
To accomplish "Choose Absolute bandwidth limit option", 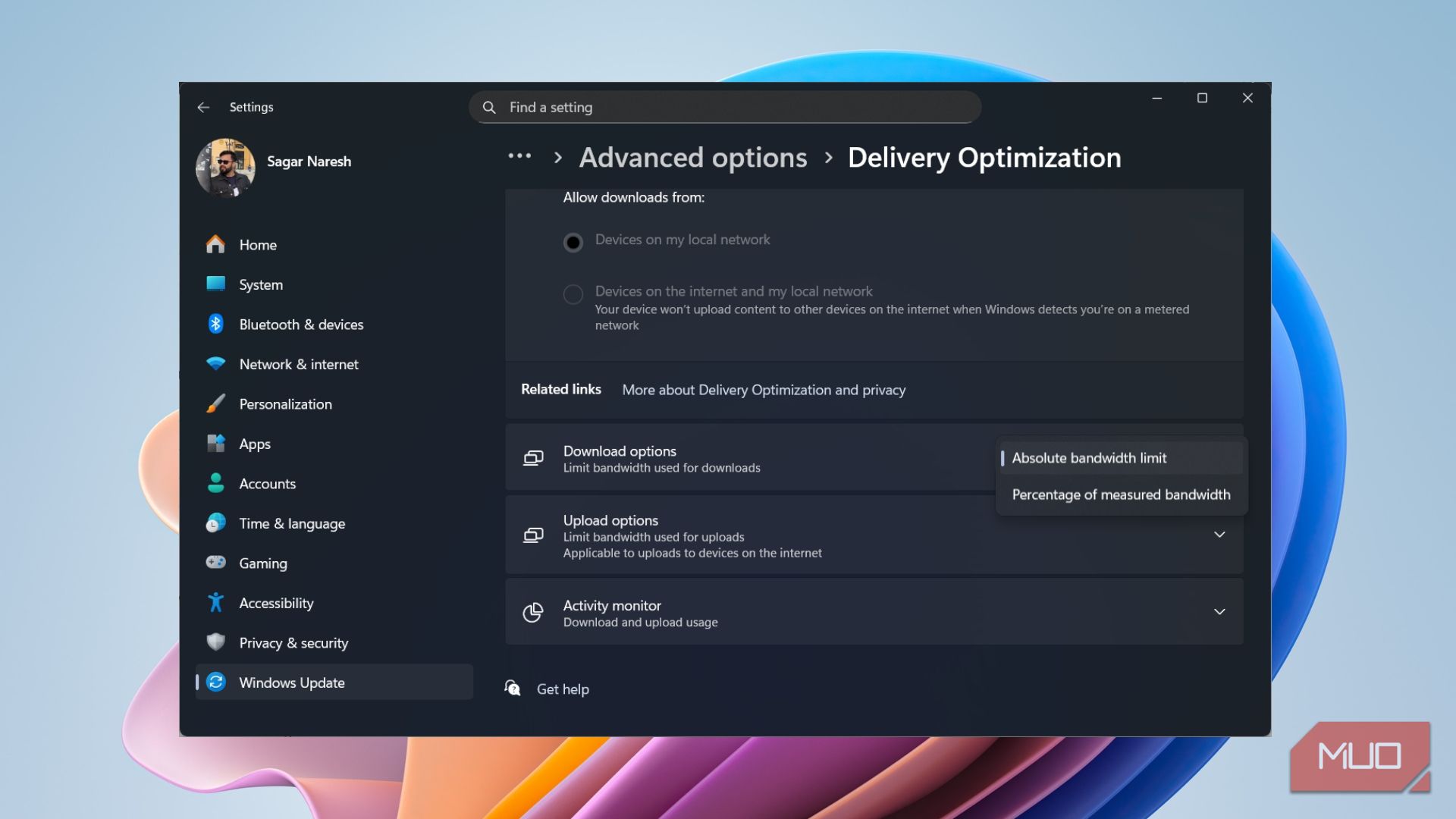I will point(1122,458).
